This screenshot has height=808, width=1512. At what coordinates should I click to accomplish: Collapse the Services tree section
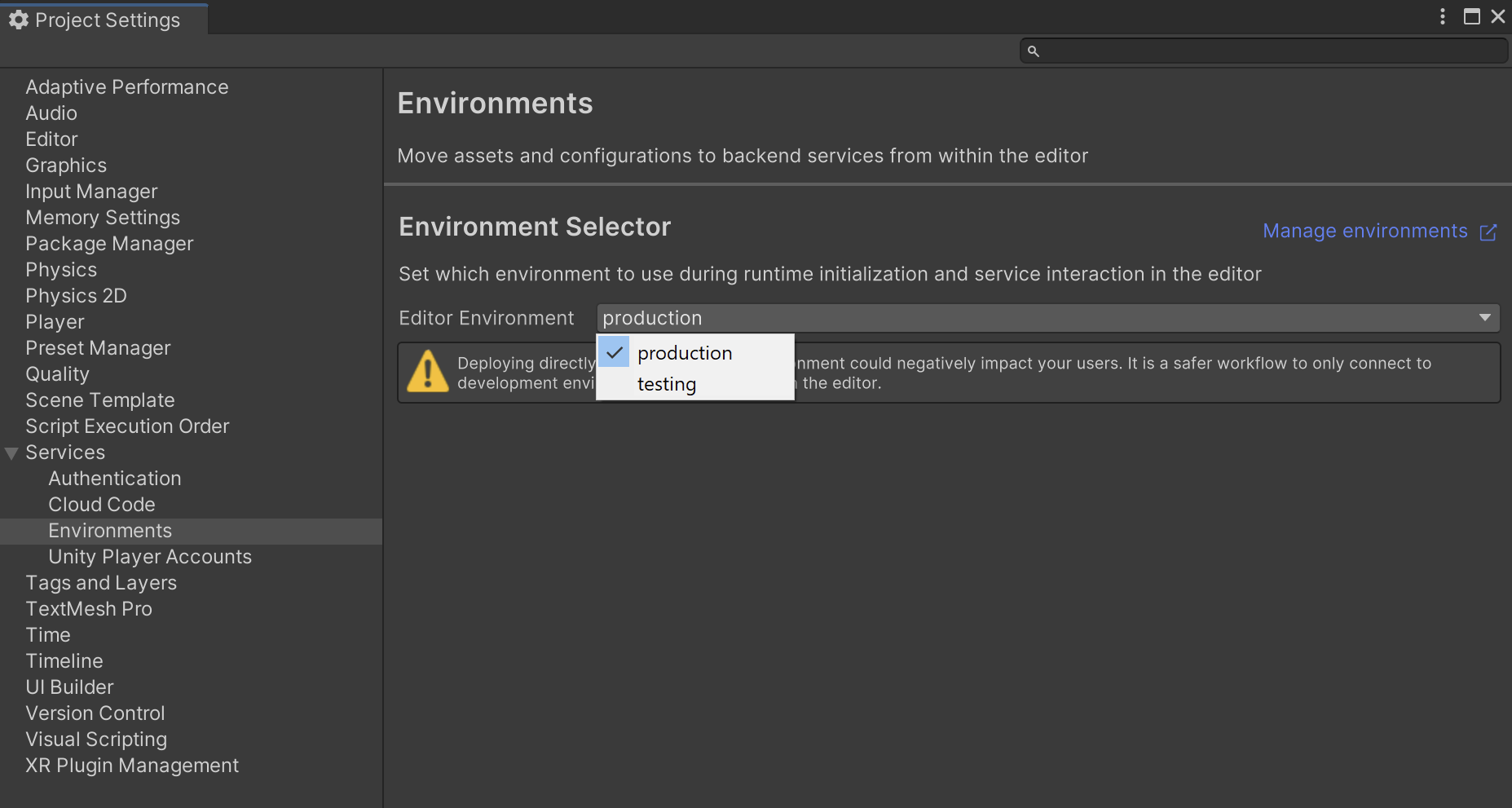coord(11,453)
